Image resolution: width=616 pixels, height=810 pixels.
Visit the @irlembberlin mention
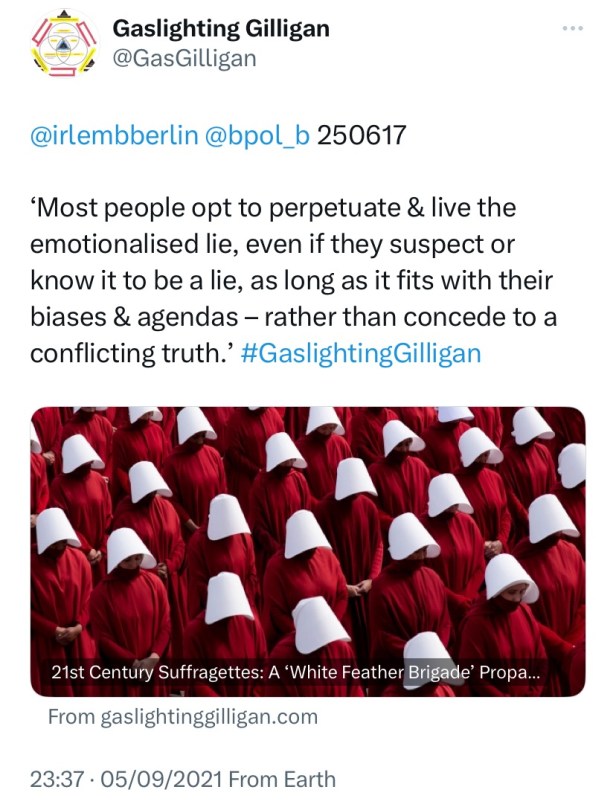coord(114,135)
